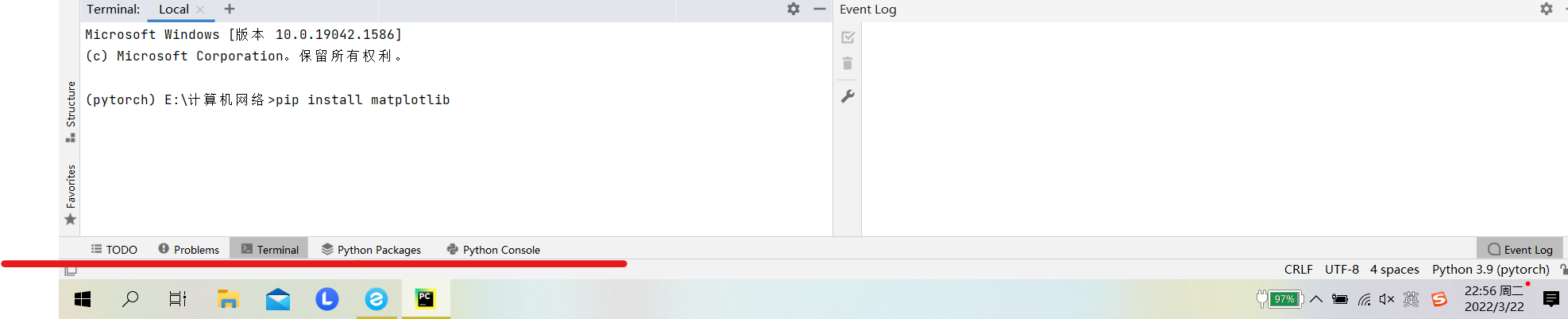Add a new terminal tab with plus
Image resolution: width=1568 pixels, height=319 pixels.
click(x=230, y=9)
